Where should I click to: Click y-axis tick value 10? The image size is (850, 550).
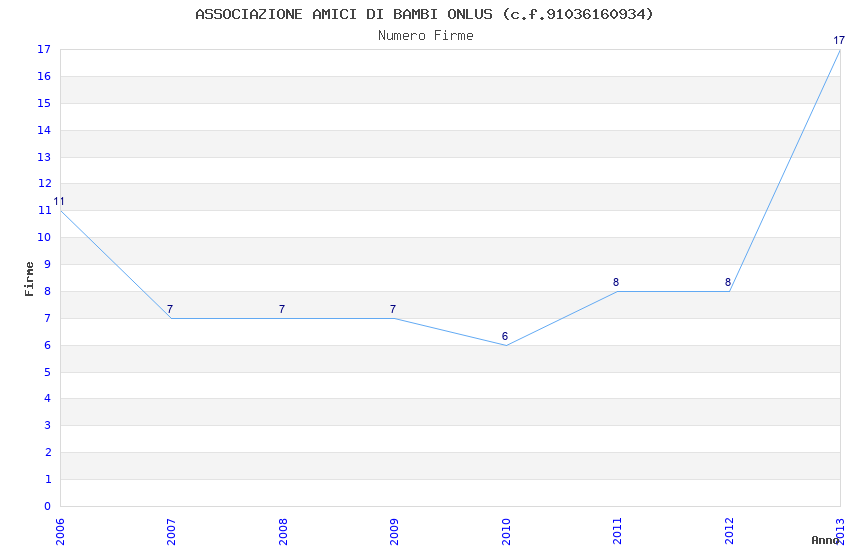[44, 237]
